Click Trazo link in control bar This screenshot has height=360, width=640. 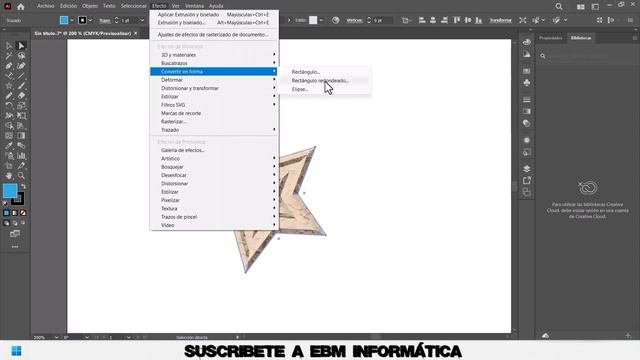point(104,20)
